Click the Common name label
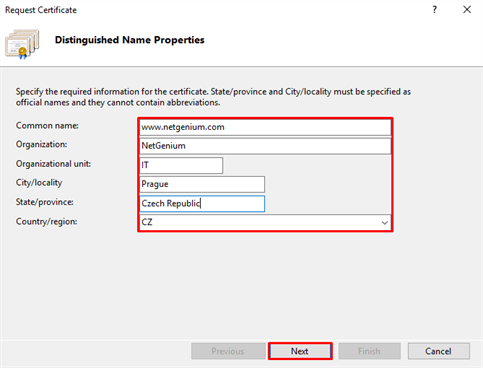This screenshot has height=368, width=483. coord(47,126)
